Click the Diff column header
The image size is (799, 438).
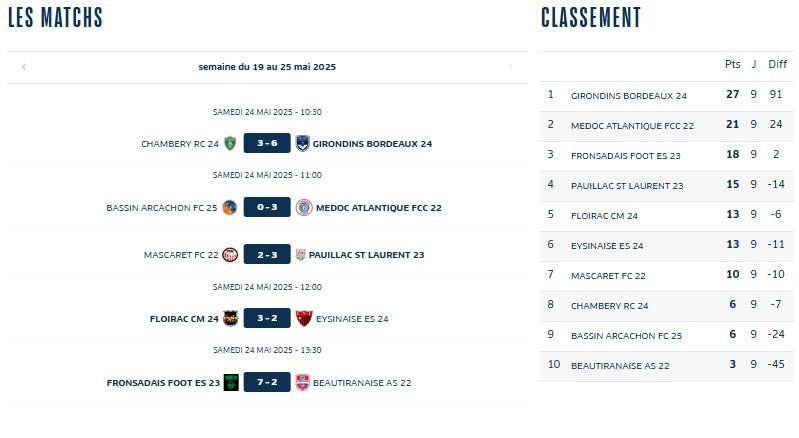click(778, 64)
